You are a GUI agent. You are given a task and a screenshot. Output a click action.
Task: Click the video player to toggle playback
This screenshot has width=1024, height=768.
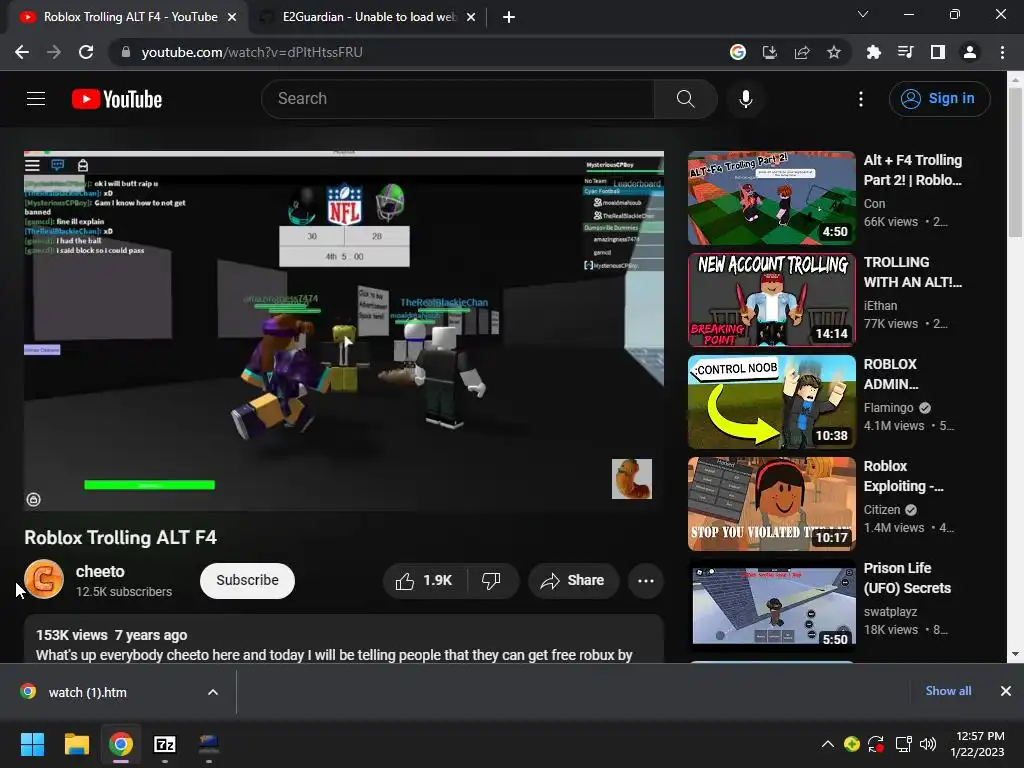pyautogui.click(x=344, y=330)
